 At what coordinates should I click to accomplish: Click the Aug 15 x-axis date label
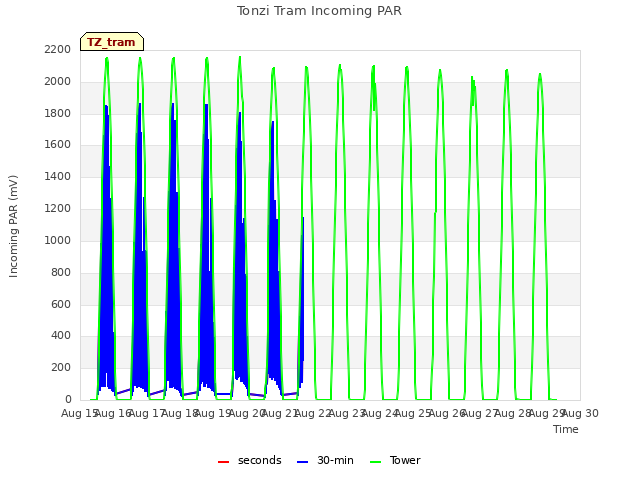coord(80,413)
